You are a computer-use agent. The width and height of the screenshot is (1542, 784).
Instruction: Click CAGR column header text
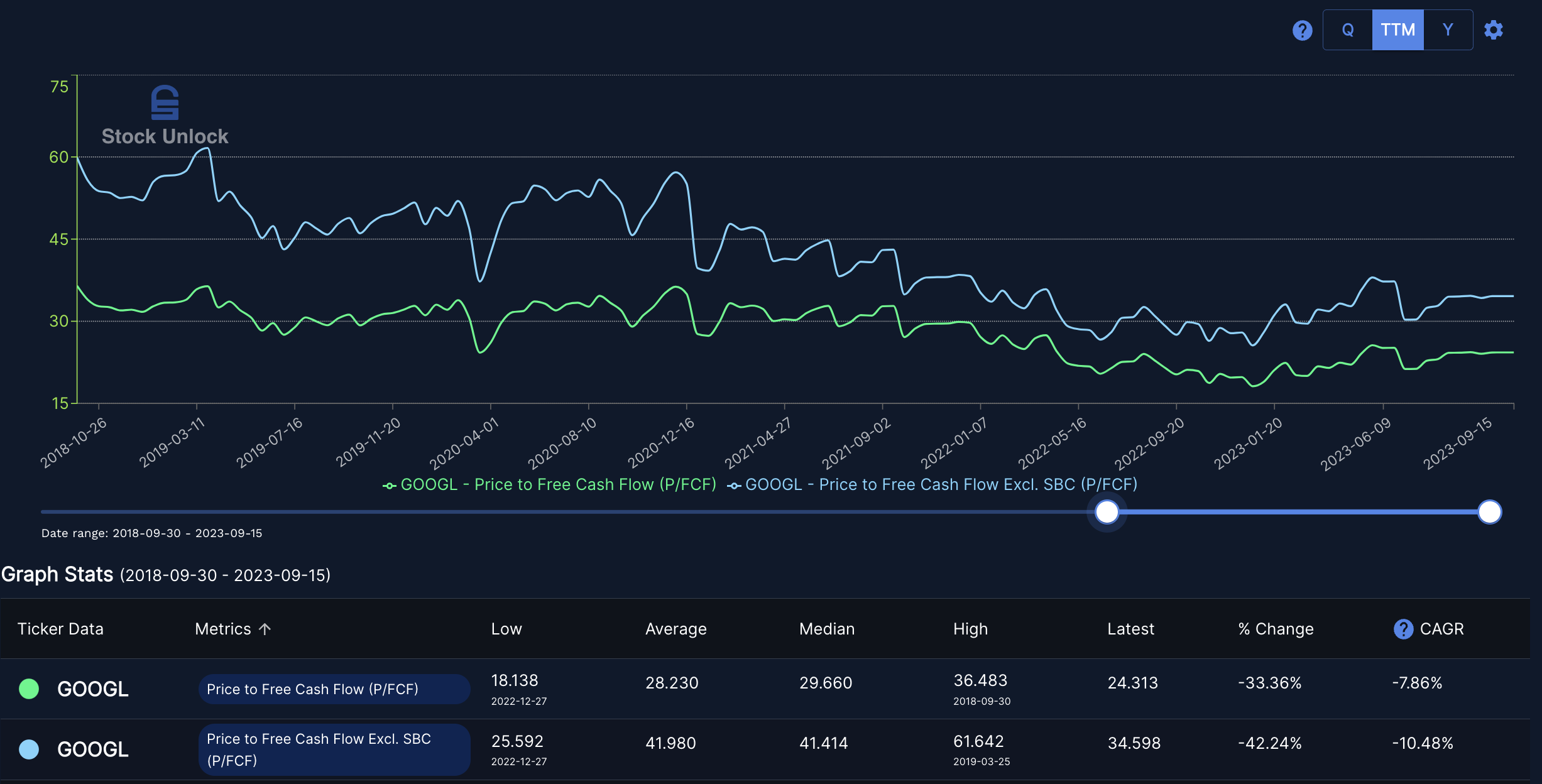coord(1442,629)
